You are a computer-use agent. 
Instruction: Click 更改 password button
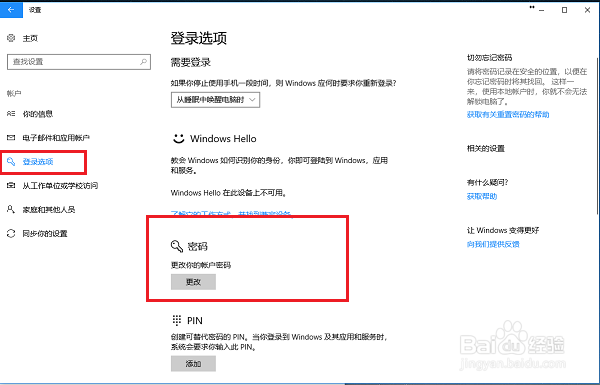pyautogui.click(x=193, y=282)
